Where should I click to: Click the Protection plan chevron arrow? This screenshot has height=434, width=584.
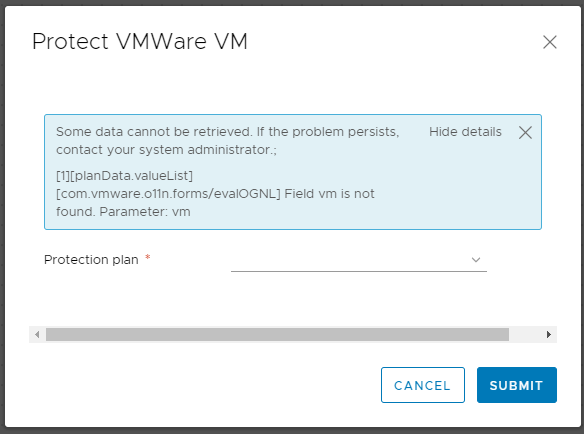pos(476,260)
